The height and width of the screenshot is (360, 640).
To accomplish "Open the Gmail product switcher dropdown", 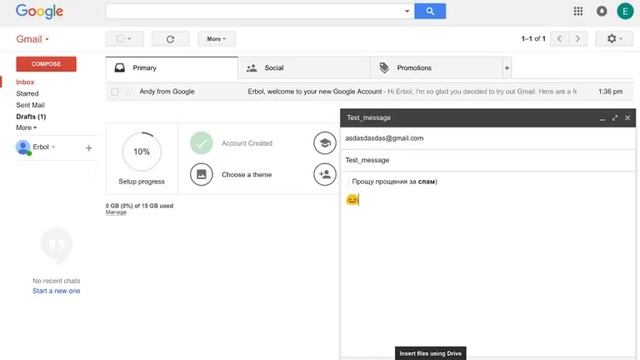I will [x=32, y=39].
